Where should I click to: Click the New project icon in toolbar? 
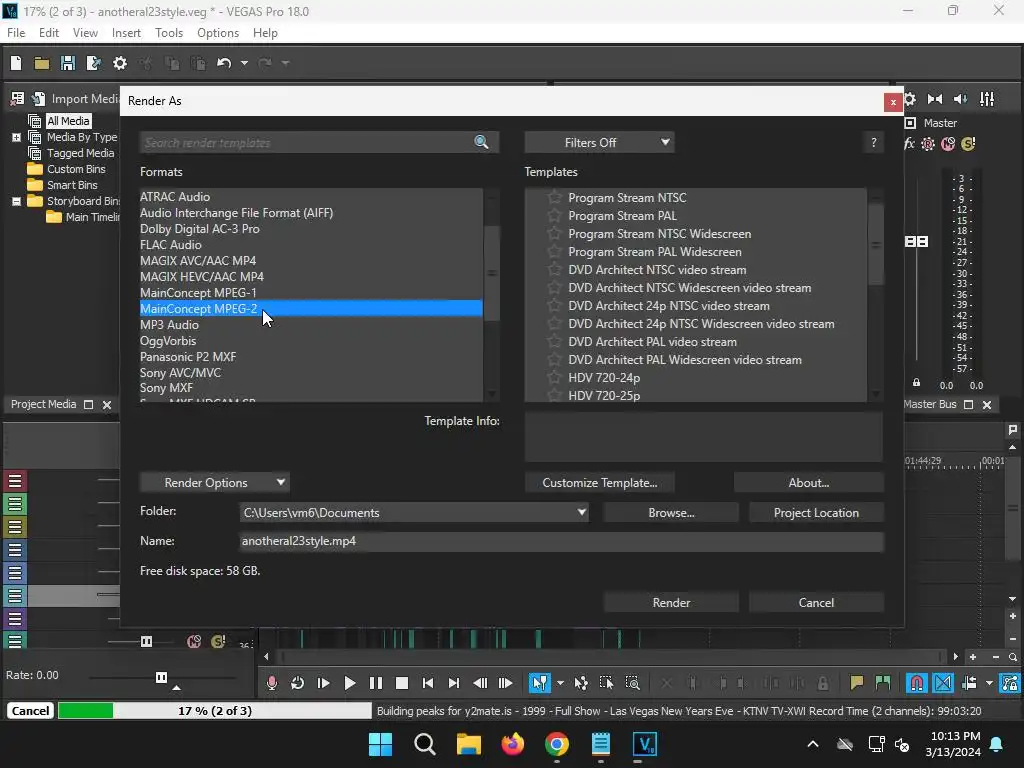coord(16,63)
